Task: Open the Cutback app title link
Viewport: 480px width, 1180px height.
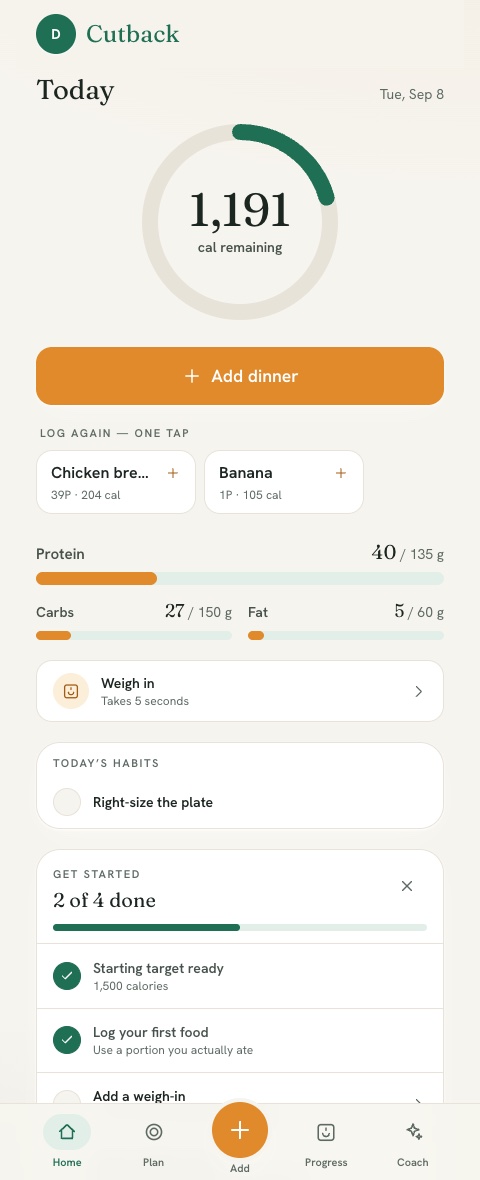Action: [x=132, y=34]
